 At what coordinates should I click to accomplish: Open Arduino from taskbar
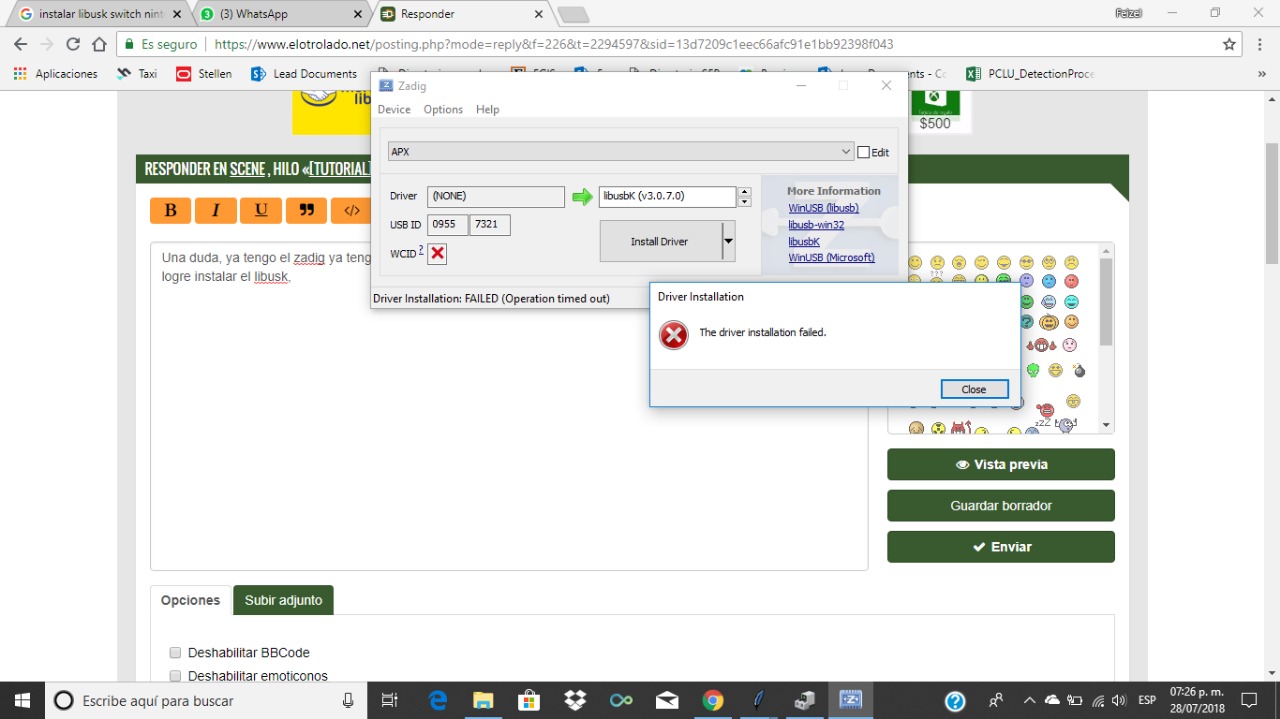621,700
